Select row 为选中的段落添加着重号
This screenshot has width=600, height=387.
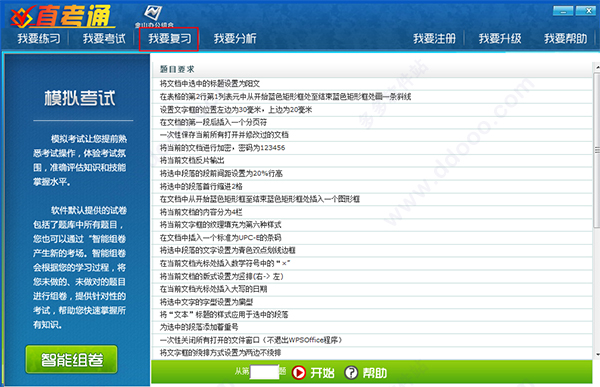[x=372, y=327]
